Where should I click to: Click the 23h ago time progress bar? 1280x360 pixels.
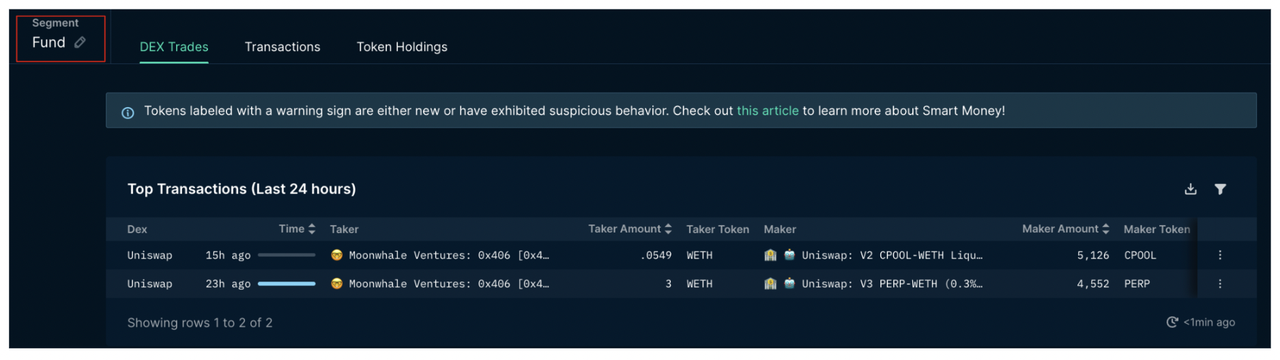click(x=286, y=284)
